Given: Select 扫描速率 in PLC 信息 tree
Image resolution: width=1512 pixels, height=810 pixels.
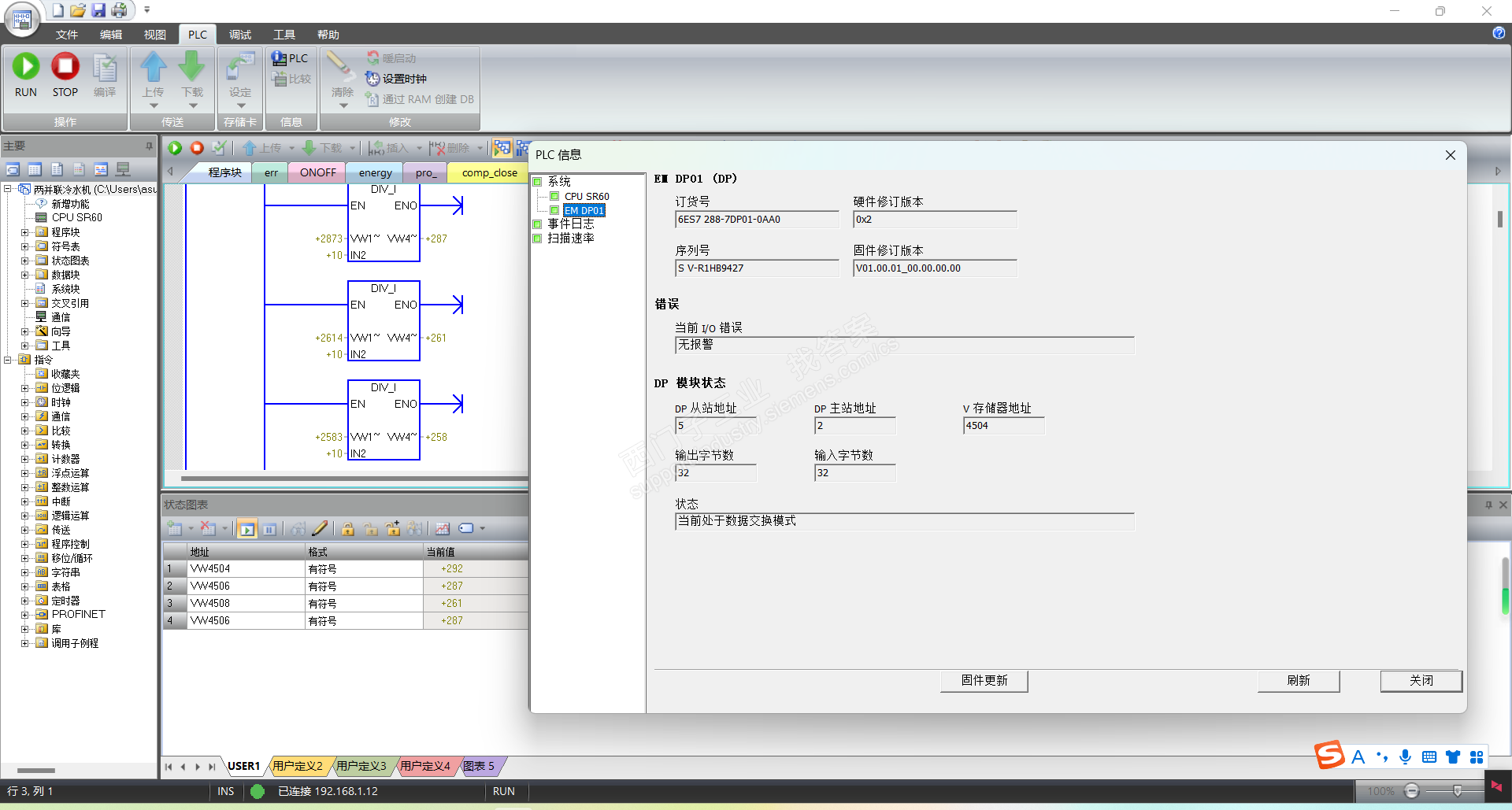Looking at the screenshot, I should [x=571, y=239].
